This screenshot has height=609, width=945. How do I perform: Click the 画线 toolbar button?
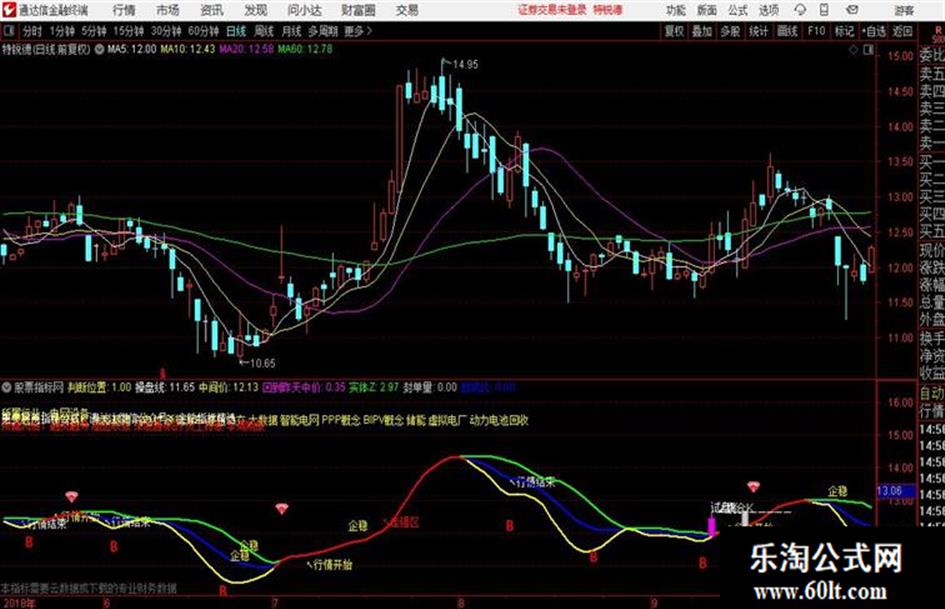pyautogui.click(x=787, y=31)
